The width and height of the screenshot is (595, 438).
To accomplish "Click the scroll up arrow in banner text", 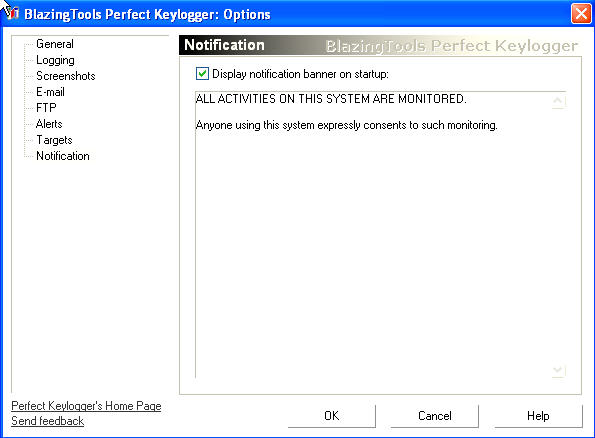I will [x=558, y=101].
